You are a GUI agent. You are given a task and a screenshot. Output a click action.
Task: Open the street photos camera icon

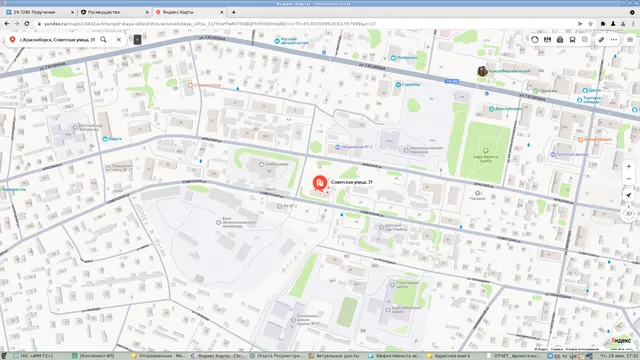pyautogui.click(x=560, y=40)
